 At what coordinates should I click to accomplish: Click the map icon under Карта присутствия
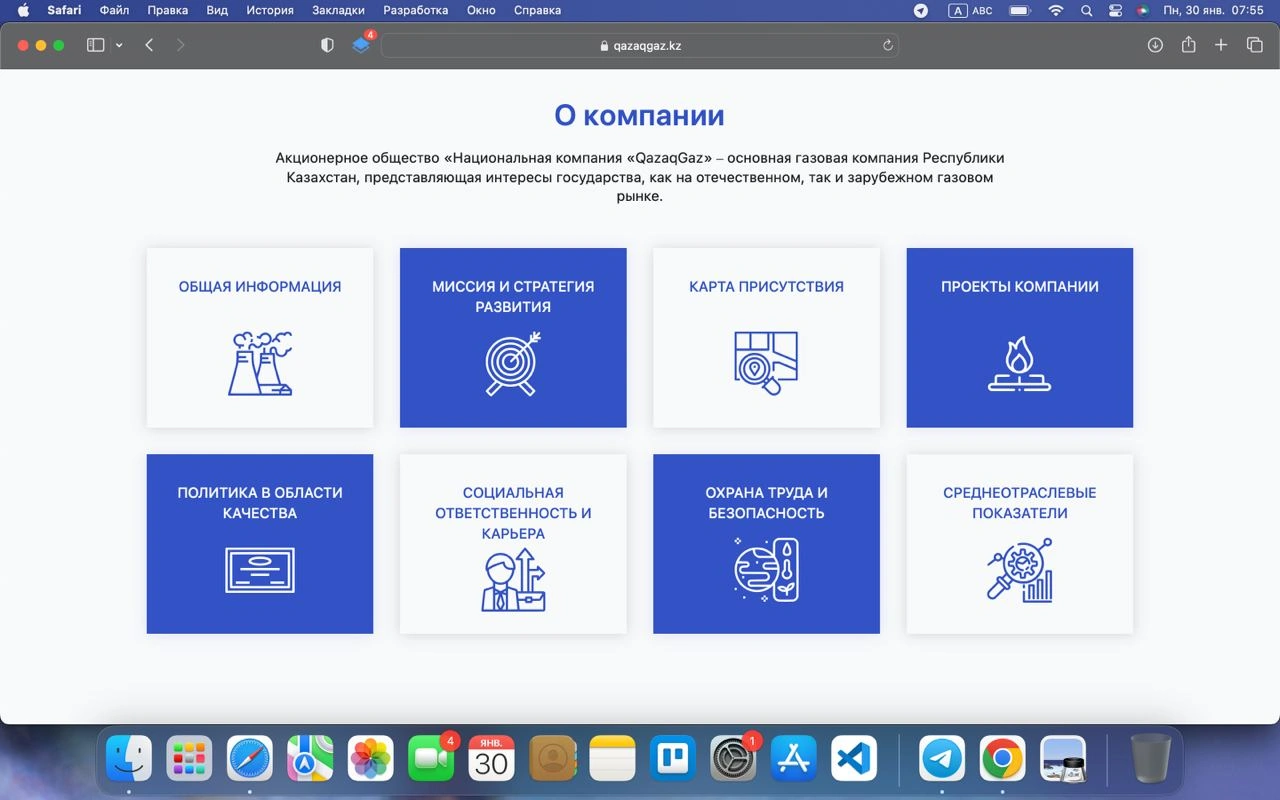tap(766, 363)
